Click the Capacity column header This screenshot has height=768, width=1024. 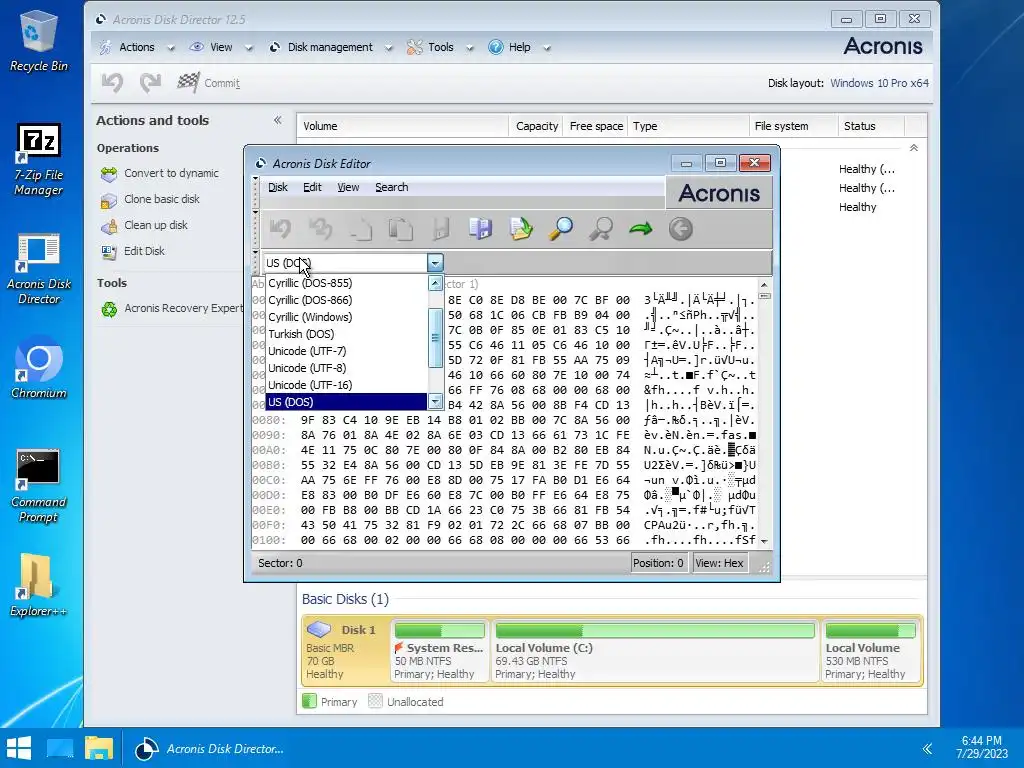(x=536, y=126)
